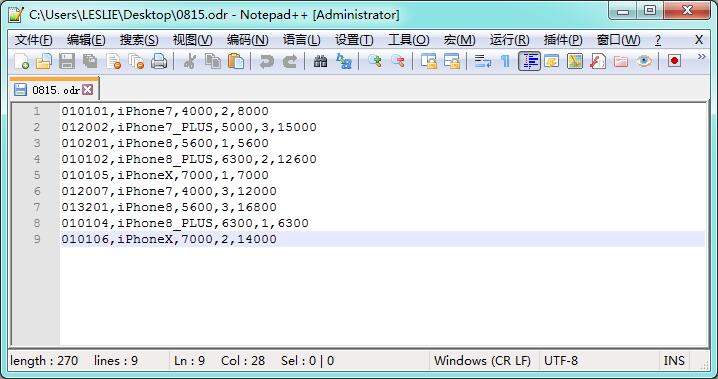
Task: Open Folder as Workspace icon
Action: click(621, 61)
